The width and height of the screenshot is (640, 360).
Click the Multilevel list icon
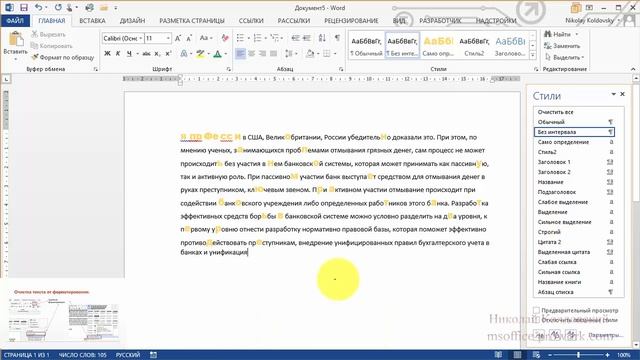[x=275, y=38]
